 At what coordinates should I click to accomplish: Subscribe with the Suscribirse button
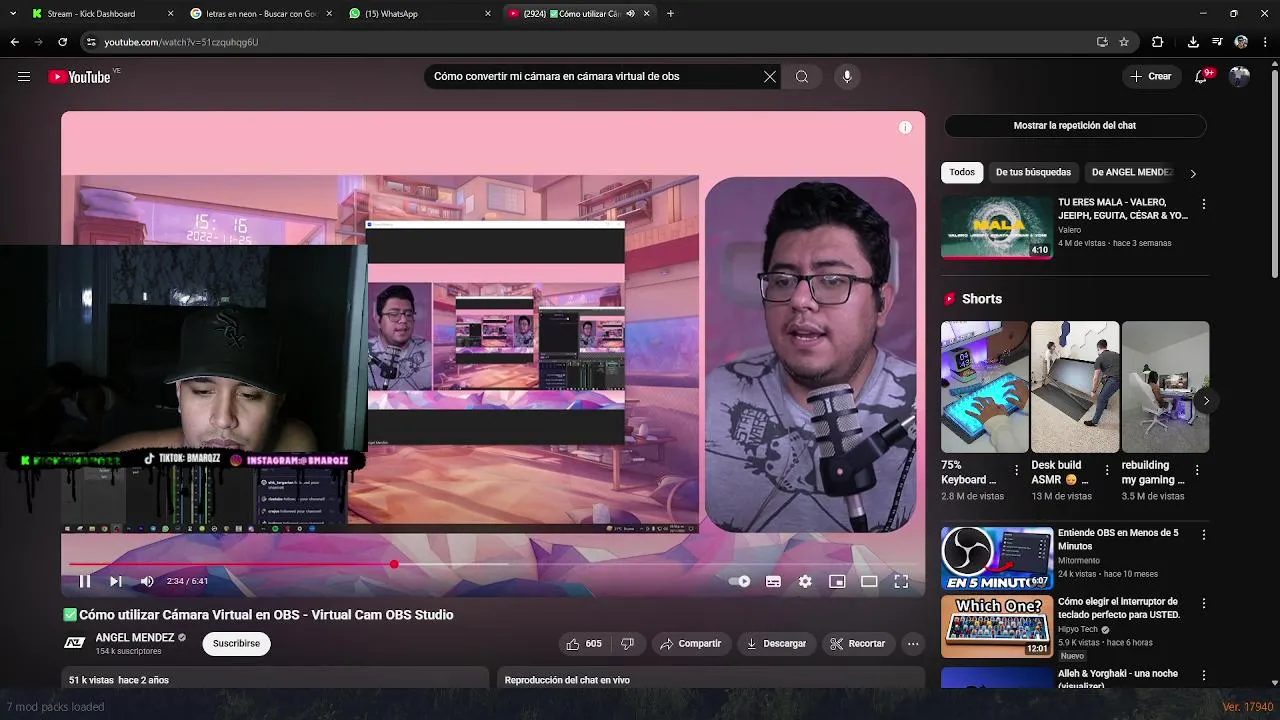coord(236,643)
